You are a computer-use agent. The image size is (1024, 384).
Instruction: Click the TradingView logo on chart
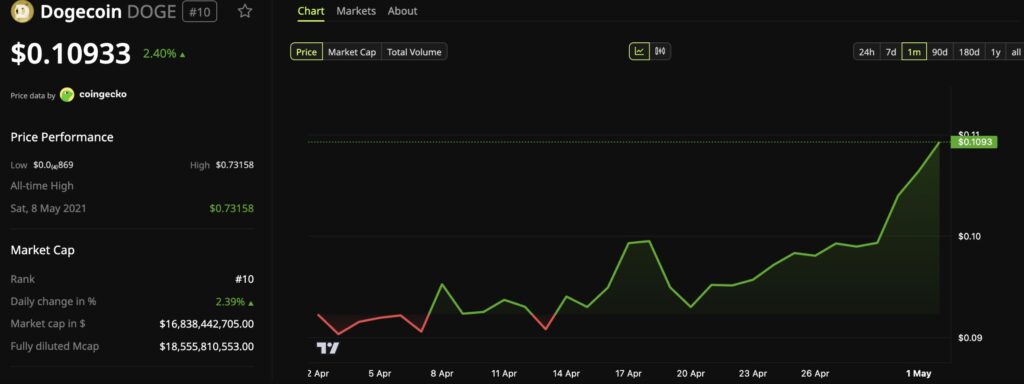tap(328, 348)
